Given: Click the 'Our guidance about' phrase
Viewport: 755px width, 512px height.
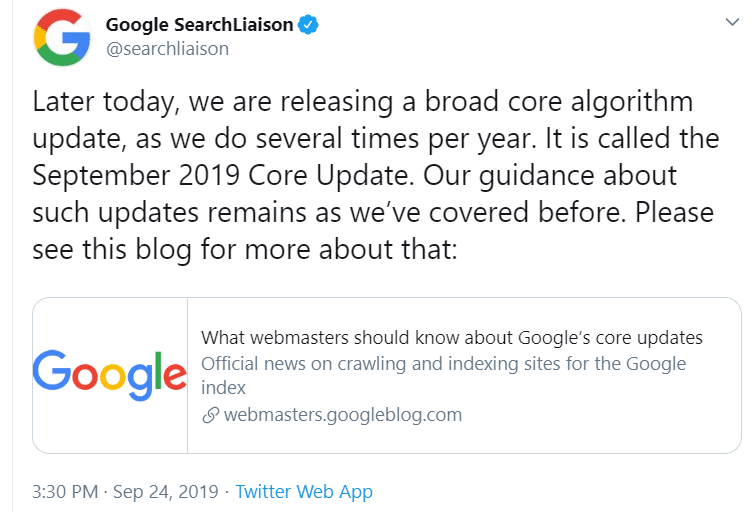Looking at the screenshot, I should tap(550, 176).
